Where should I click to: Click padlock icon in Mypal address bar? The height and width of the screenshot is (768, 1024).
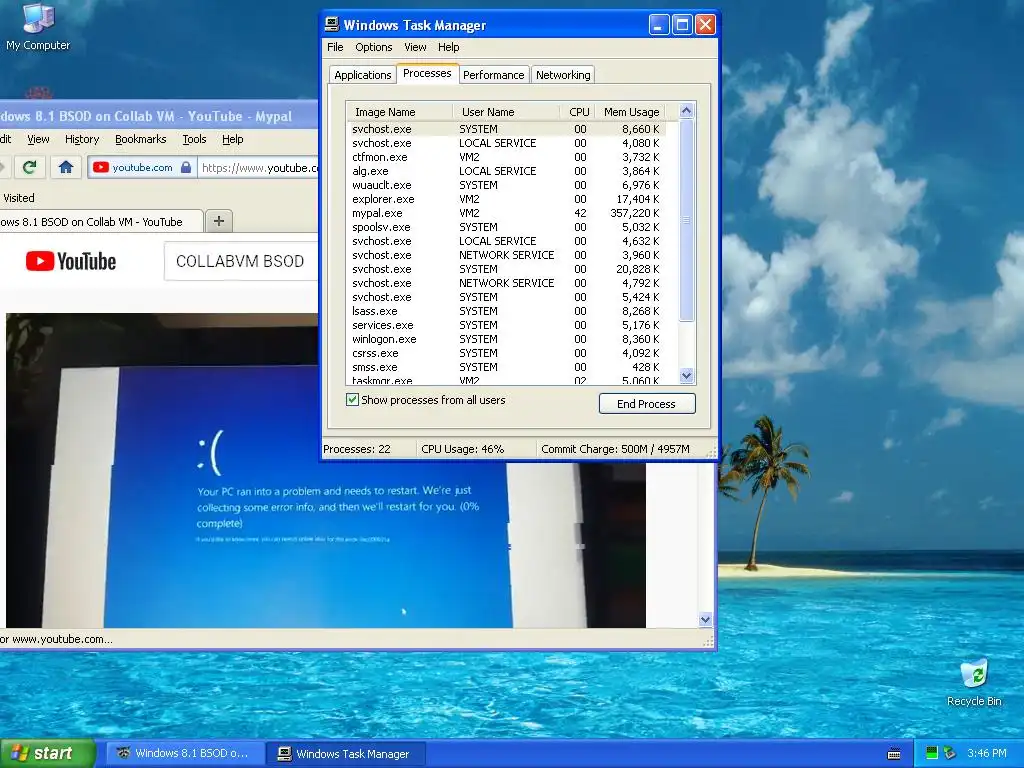click(x=186, y=167)
